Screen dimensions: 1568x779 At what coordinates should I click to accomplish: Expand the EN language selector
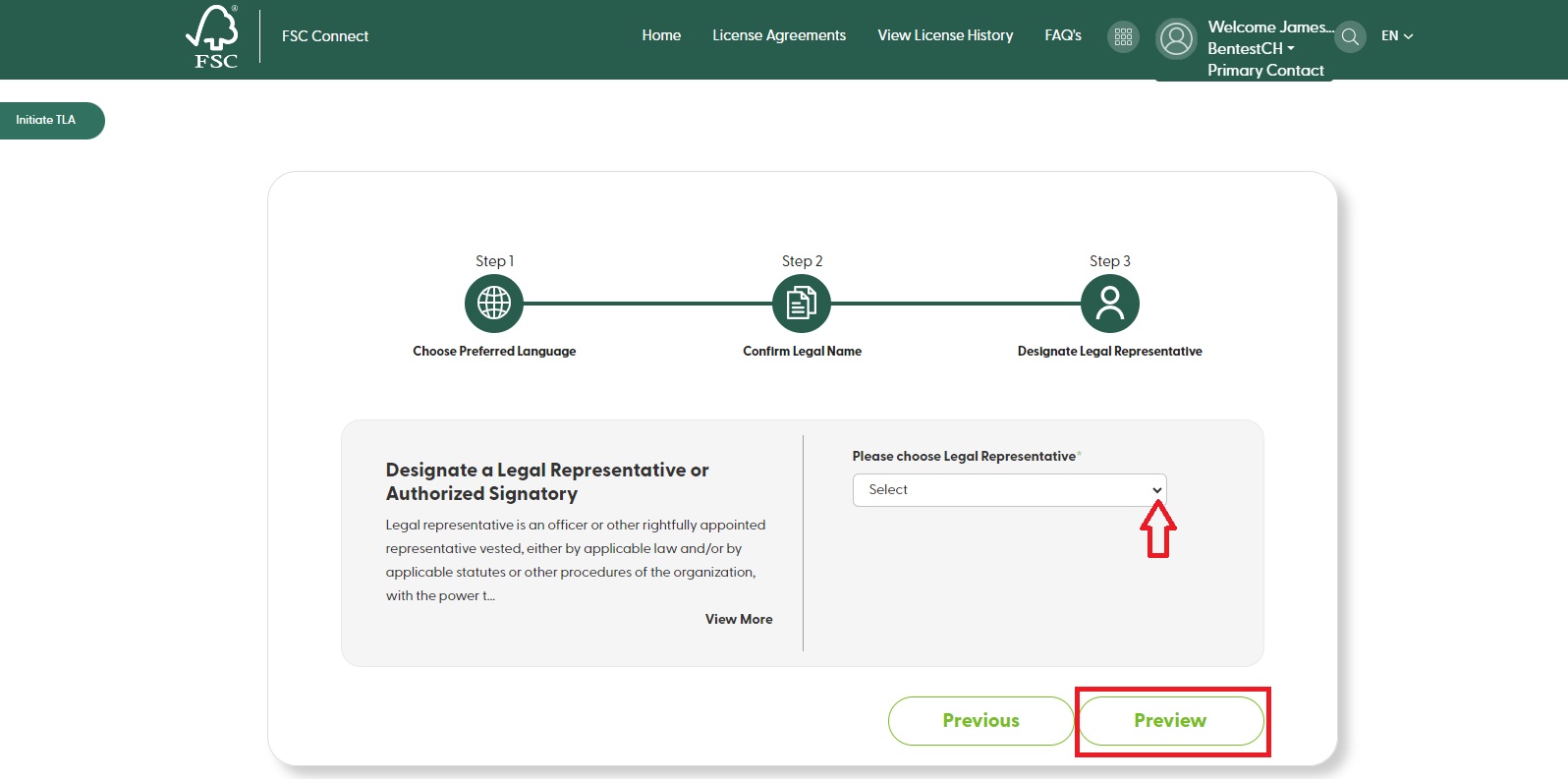click(x=1396, y=36)
